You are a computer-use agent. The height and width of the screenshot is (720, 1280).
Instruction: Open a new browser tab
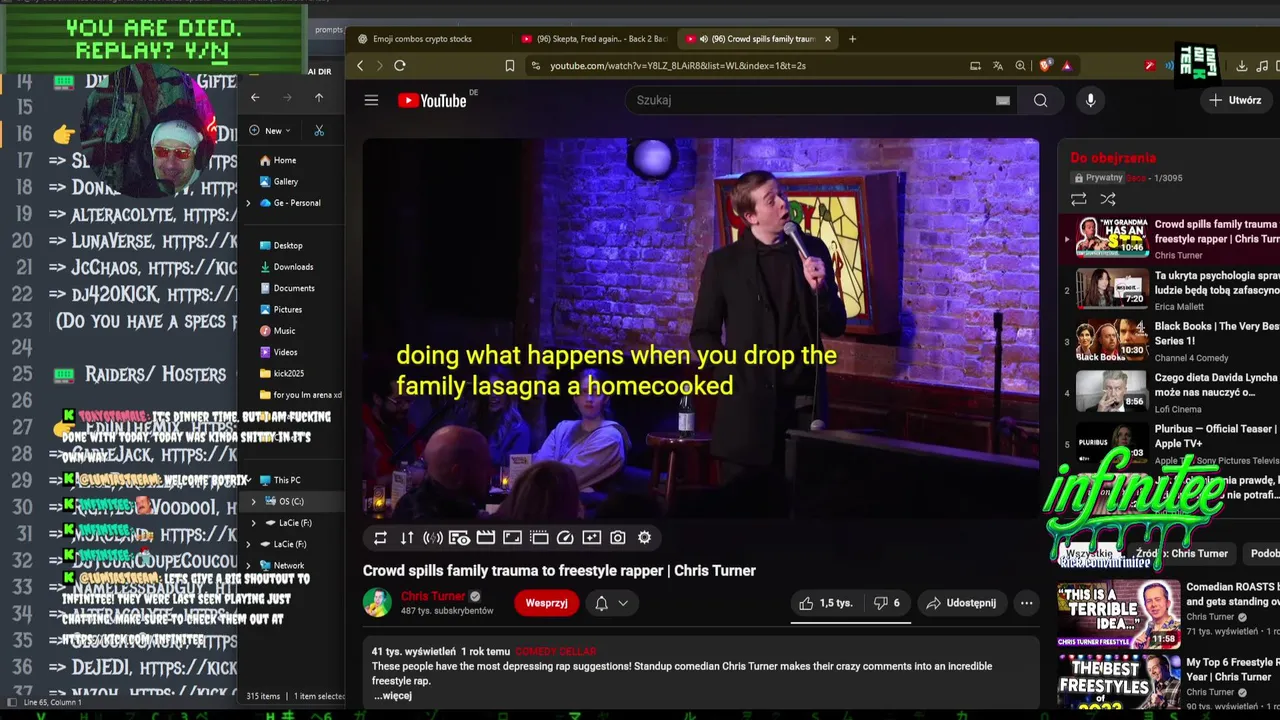(852, 39)
